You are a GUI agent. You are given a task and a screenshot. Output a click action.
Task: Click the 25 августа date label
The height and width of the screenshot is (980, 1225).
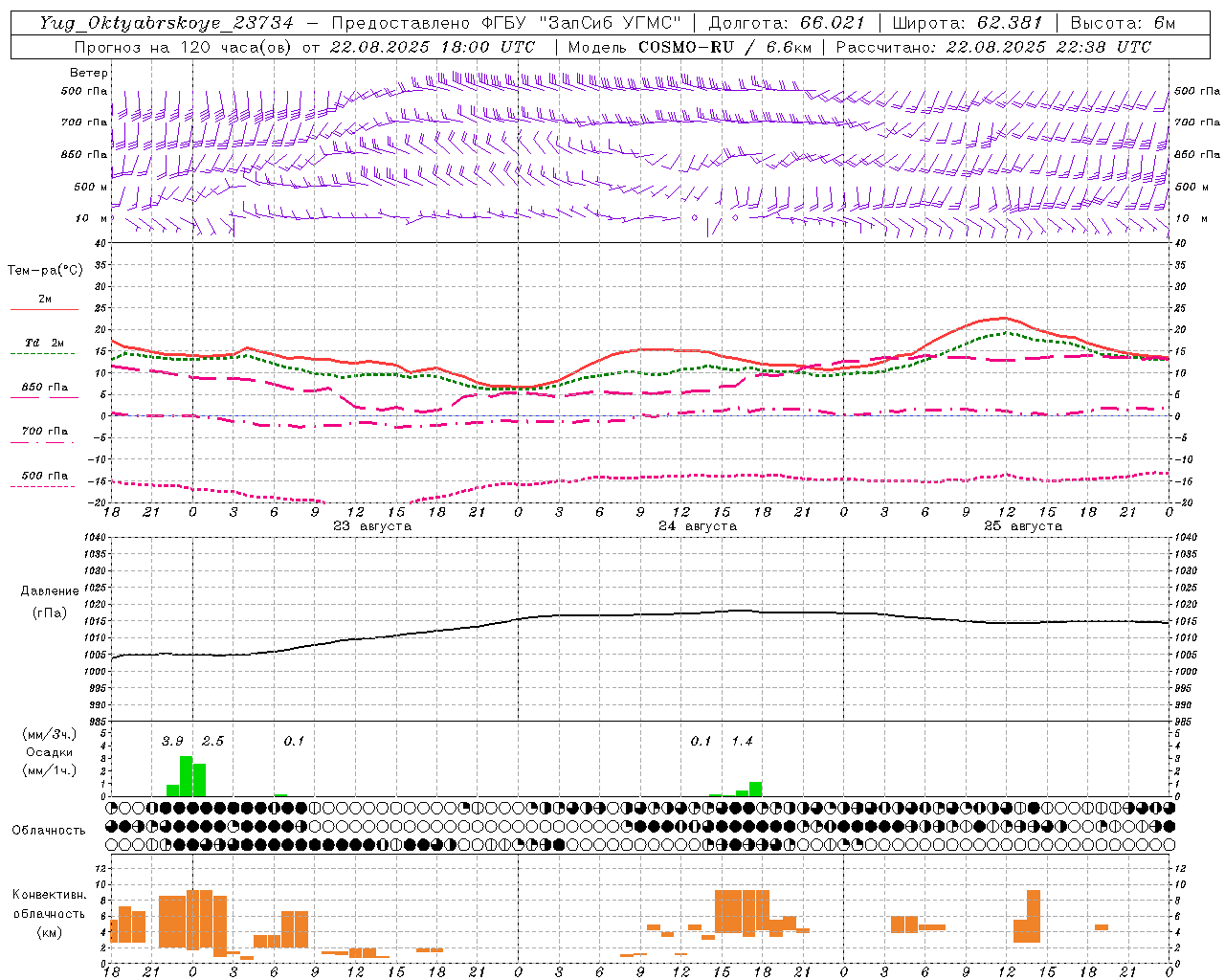click(x=1023, y=526)
